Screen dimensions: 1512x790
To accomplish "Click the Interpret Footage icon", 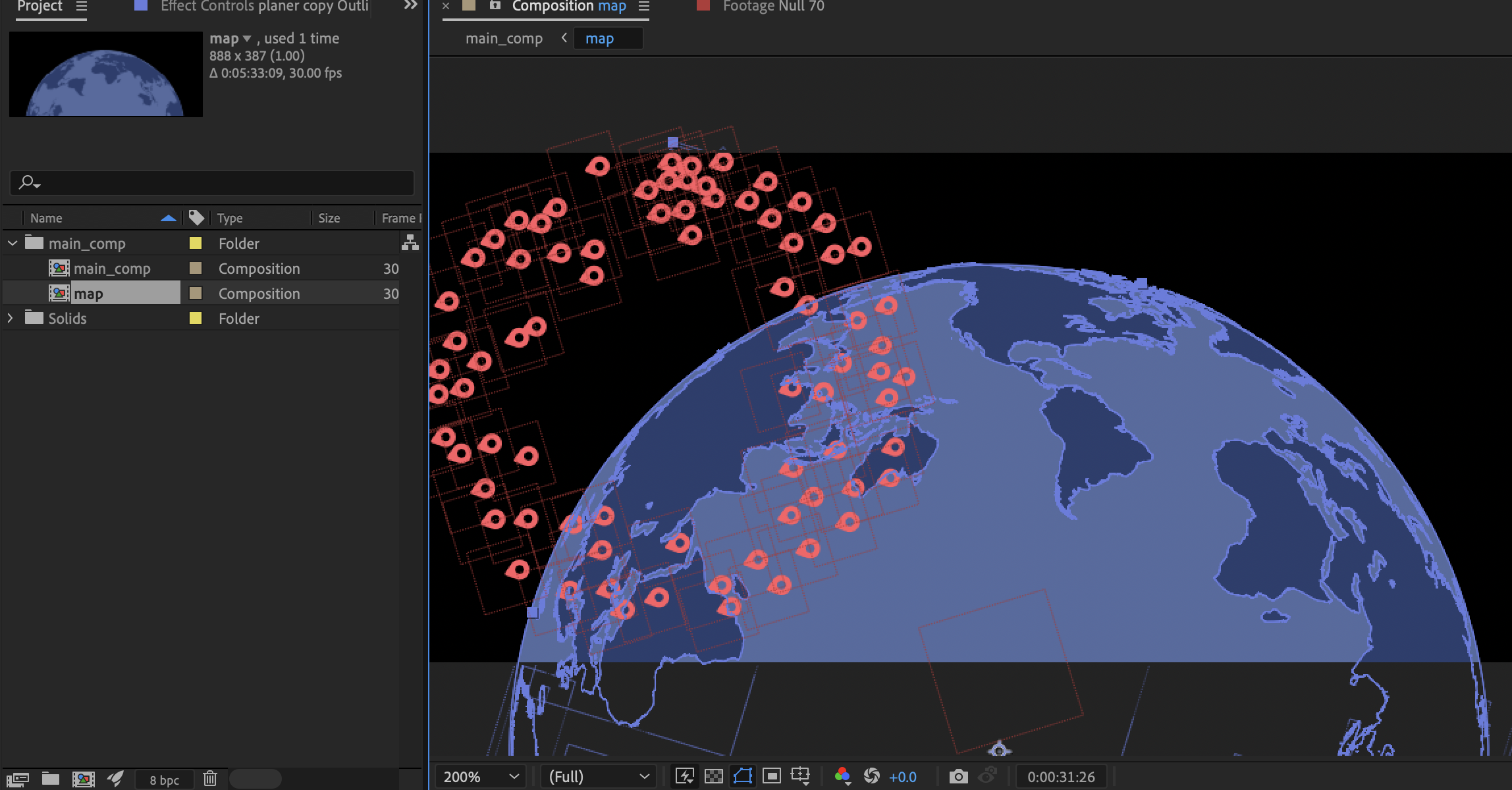I will pyautogui.click(x=18, y=779).
